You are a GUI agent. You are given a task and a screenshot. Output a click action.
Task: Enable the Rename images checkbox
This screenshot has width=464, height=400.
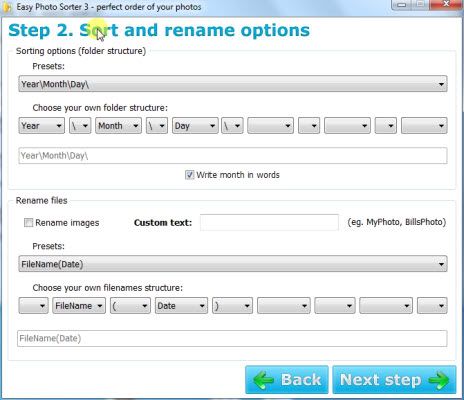(28, 222)
